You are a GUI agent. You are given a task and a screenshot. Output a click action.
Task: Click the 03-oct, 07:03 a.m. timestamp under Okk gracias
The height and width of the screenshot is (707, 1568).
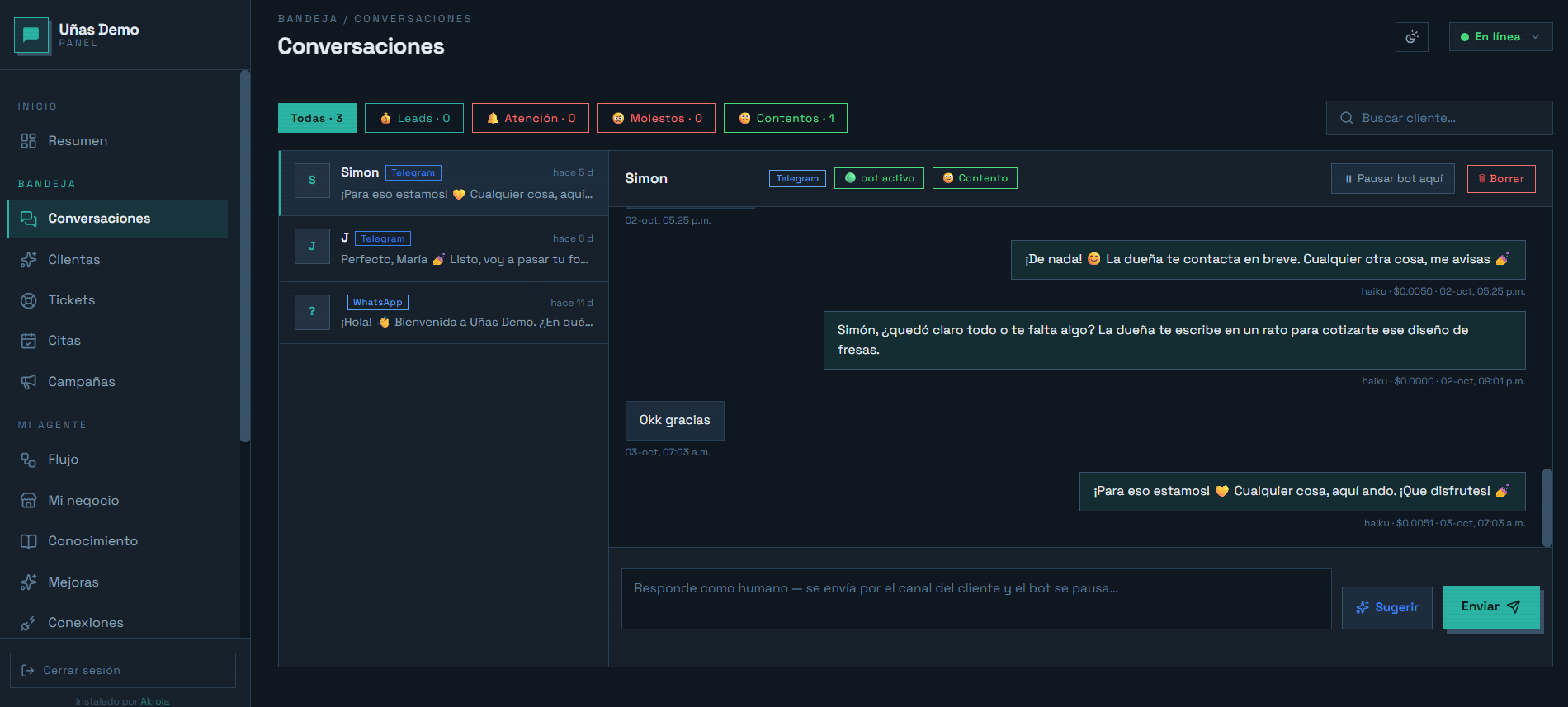point(668,452)
